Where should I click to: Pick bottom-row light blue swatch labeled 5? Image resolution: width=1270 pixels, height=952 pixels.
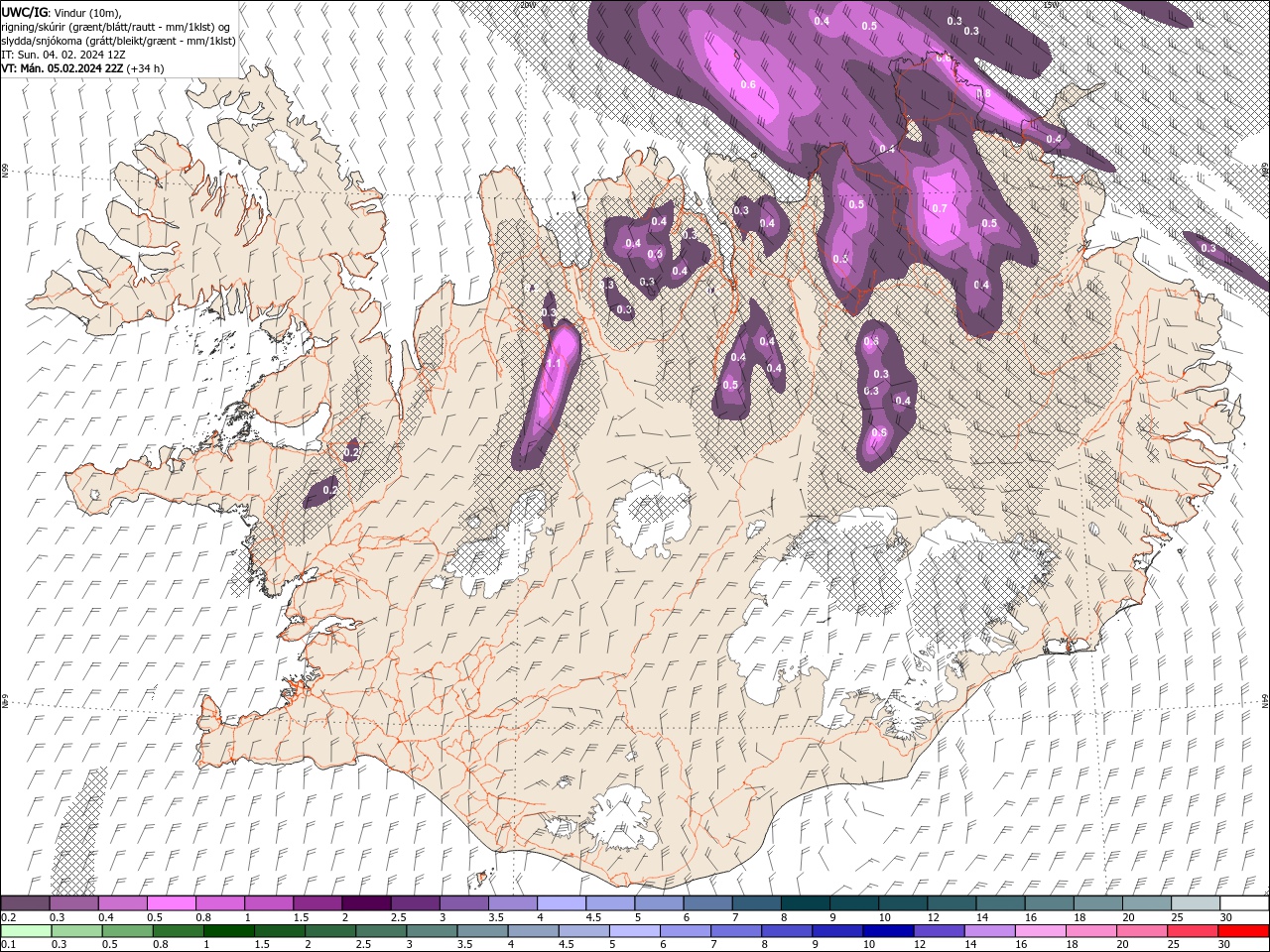pyautogui.click(x=634, y=930)
